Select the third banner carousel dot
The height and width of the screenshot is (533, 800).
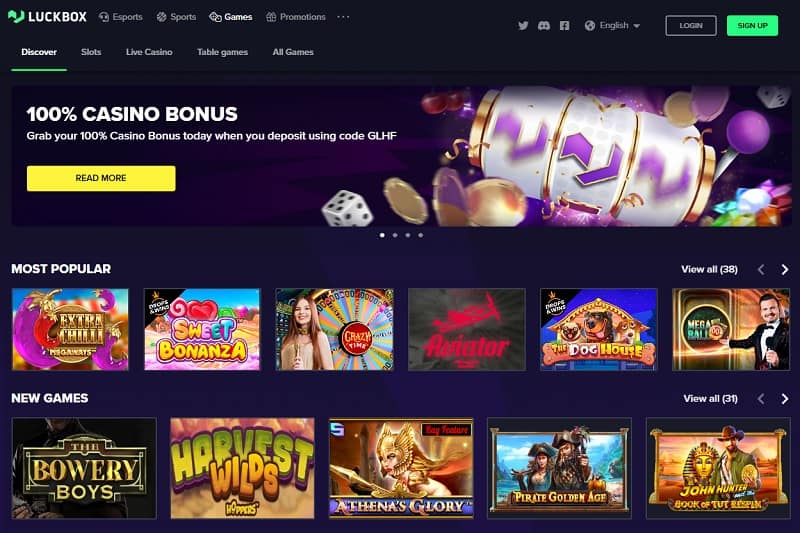[408, 235]
